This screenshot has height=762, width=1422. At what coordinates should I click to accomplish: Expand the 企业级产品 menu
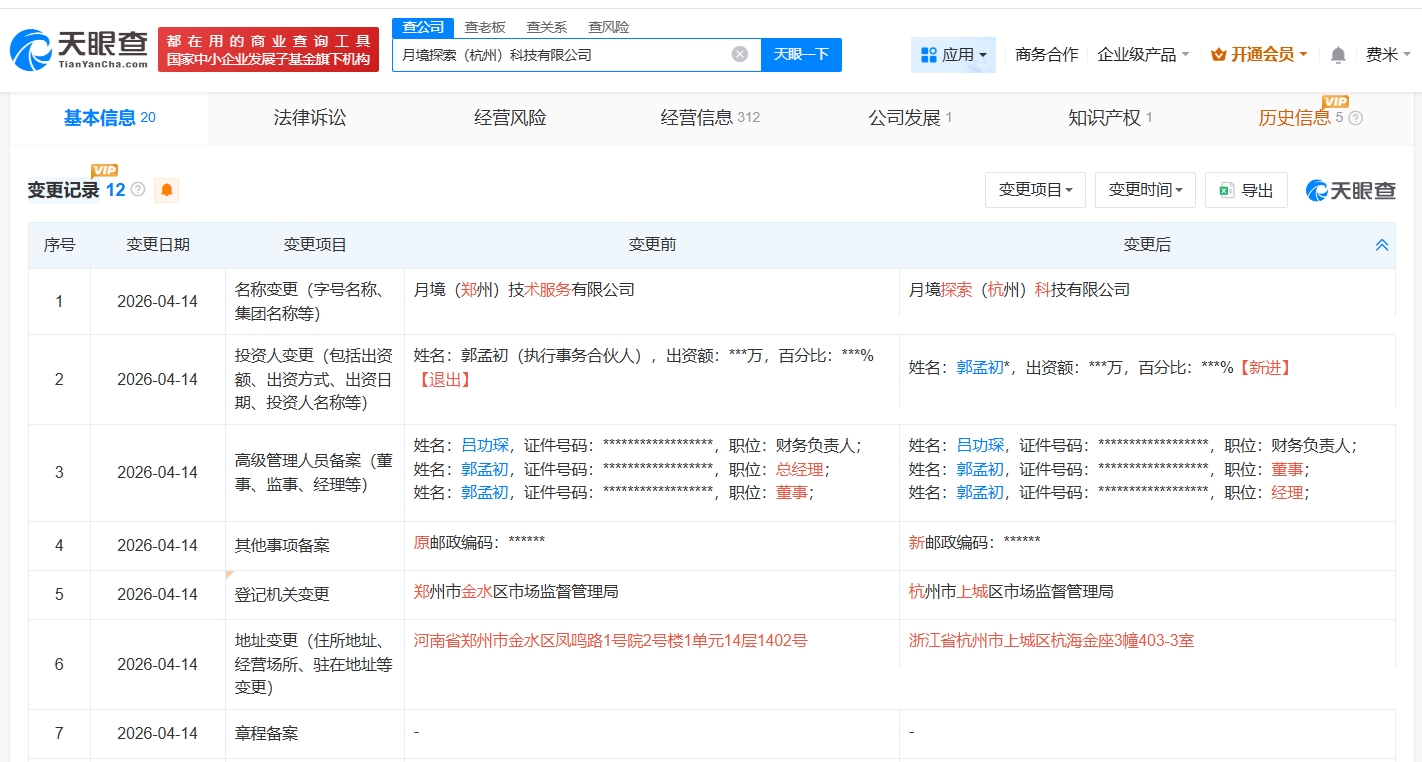tap(1143, 55)
